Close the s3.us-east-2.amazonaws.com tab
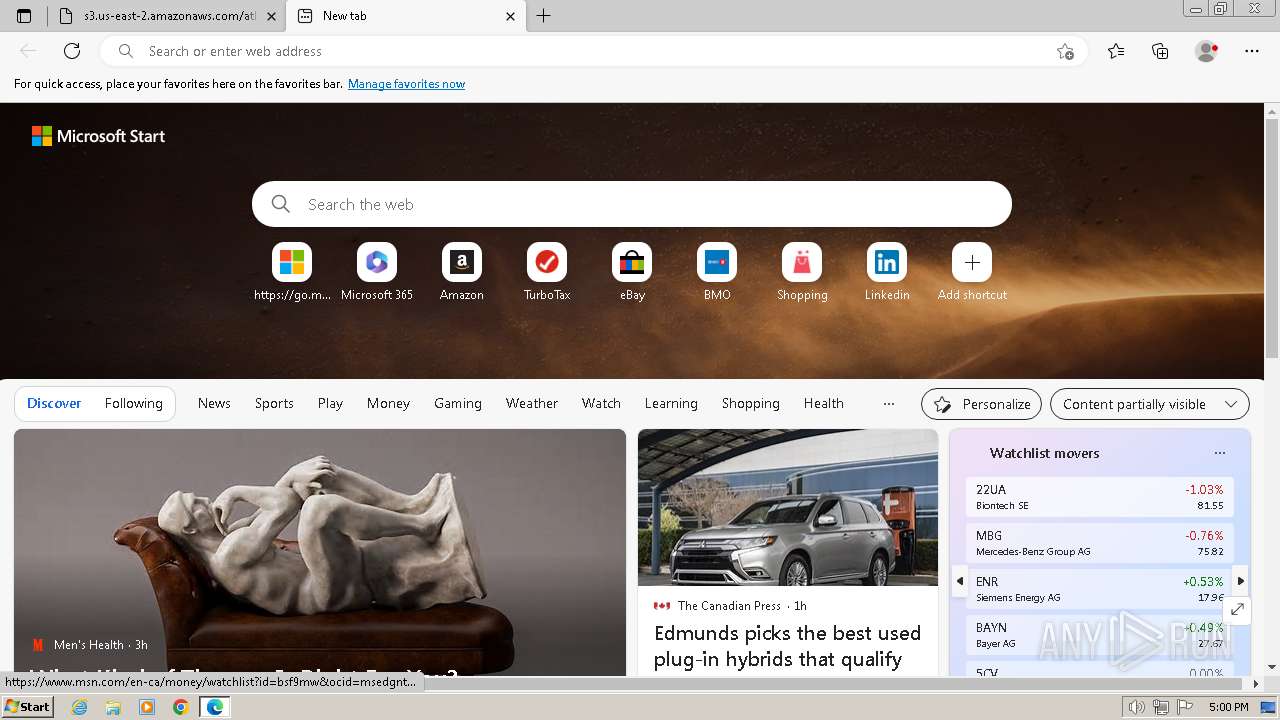This screenshot has height=720, width=1280. (271, 16)
